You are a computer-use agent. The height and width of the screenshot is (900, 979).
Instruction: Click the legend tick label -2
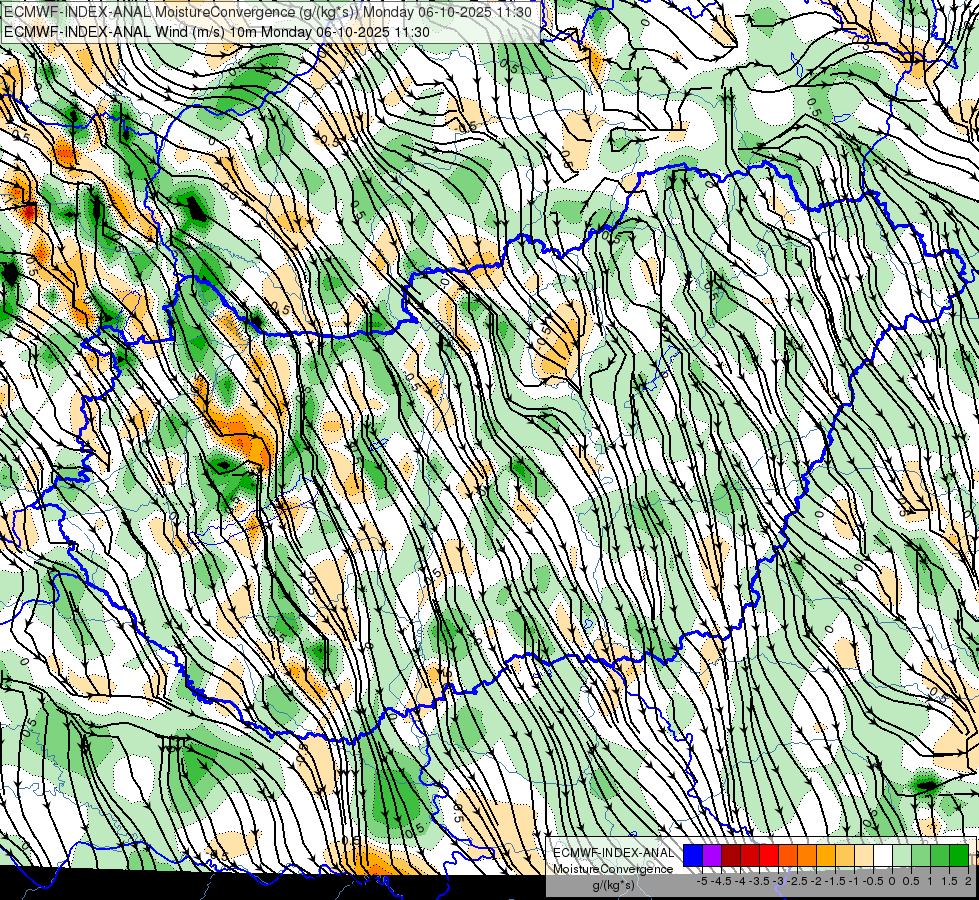click(816, 881)
